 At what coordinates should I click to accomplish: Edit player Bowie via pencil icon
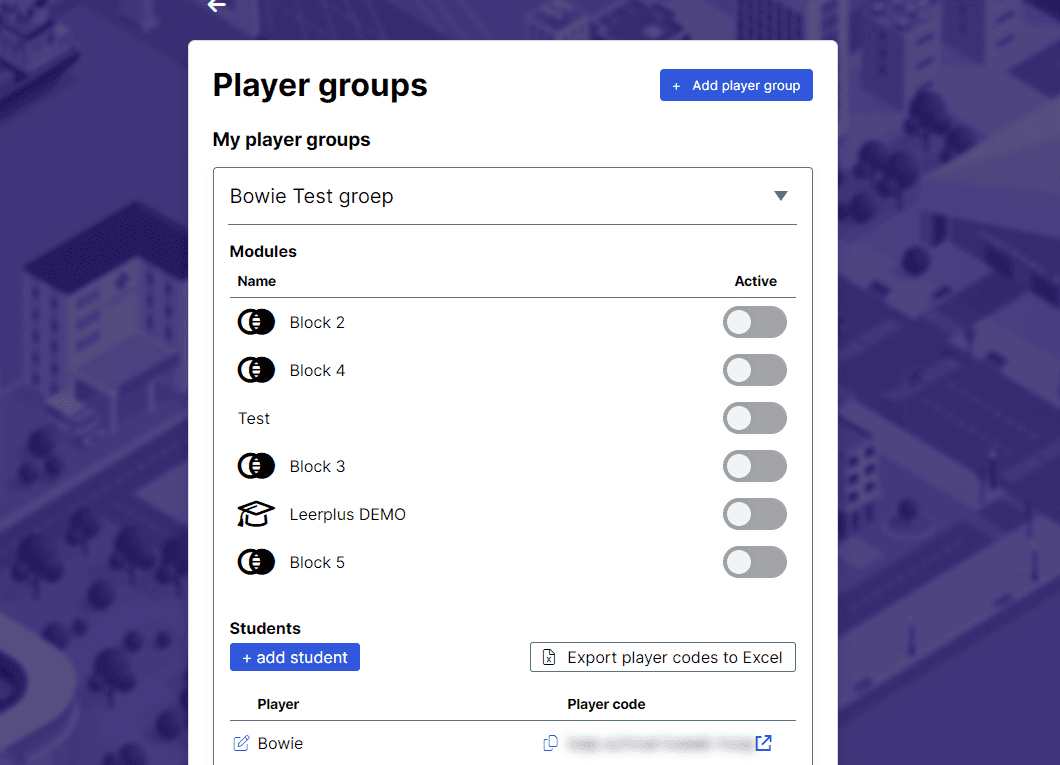[241, 743]
